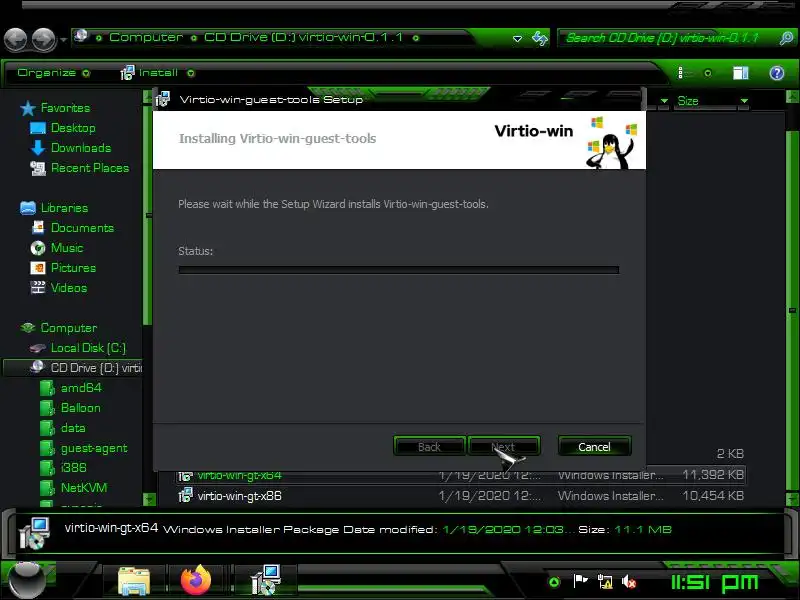Show hidden tray icons button
This screenshot has width=800, height=600.
[554, 582]
